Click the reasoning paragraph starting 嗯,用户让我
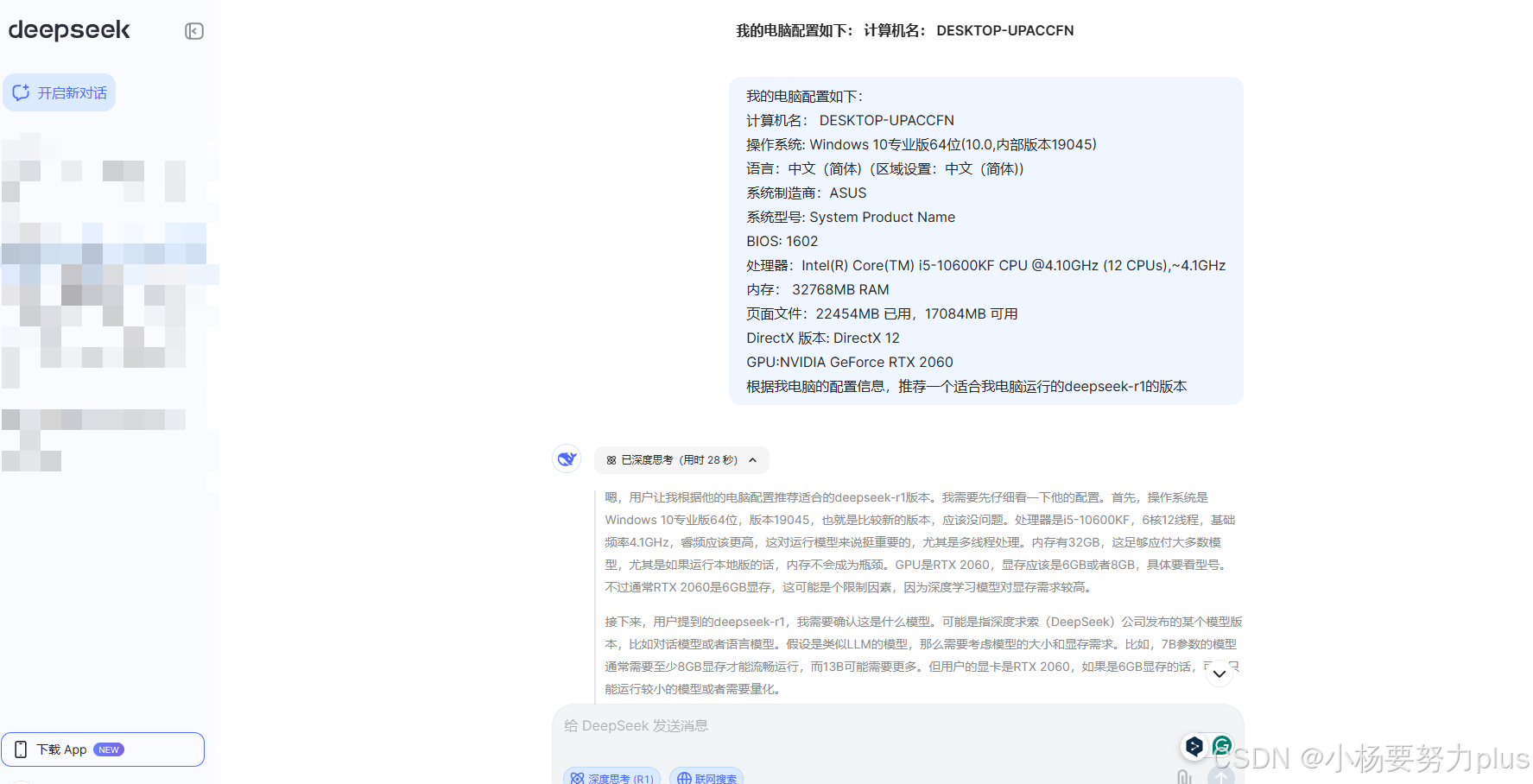This screenshot has height=784, width=1533. coord(922,542)
